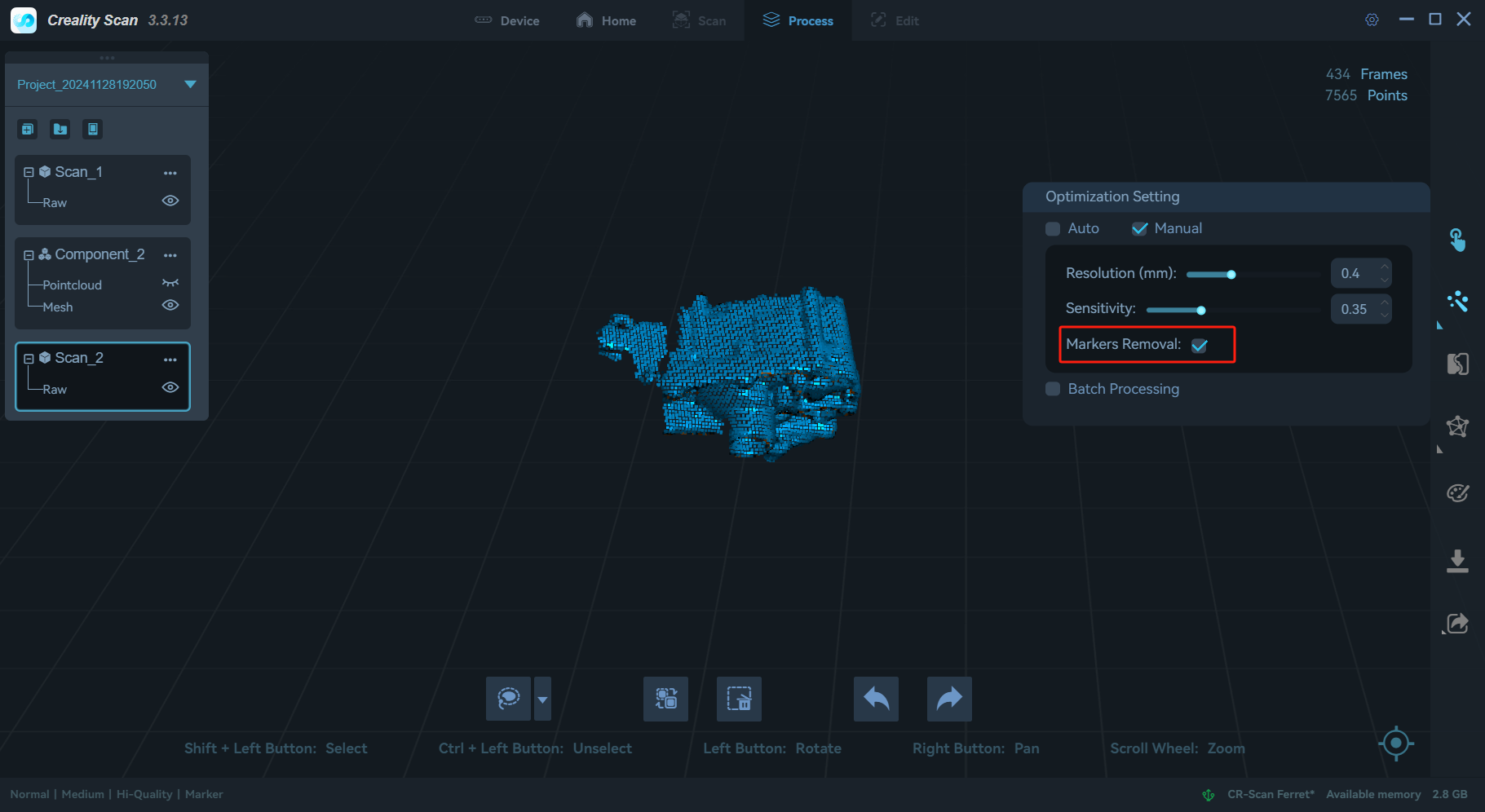The height and width of the screenshot is (812, 1485).
Task: Select the Scan_2 Raw item
Action: point(55,389)
